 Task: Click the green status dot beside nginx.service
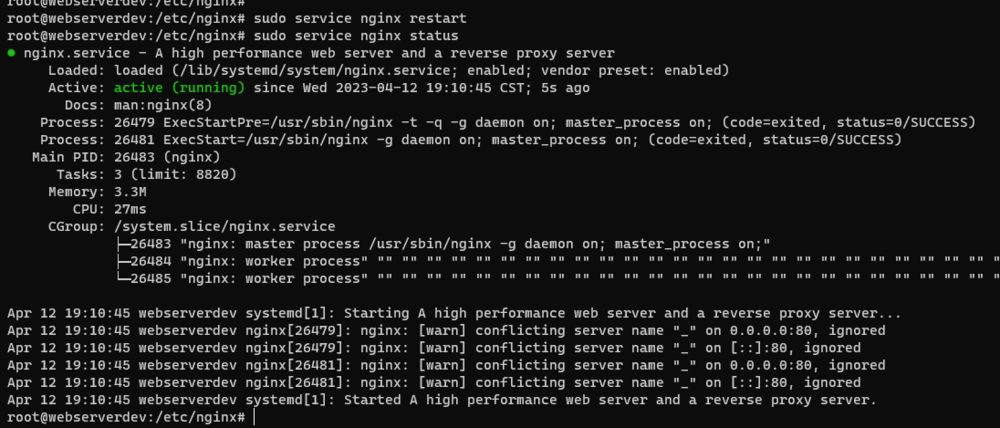pyautogui.click(x=10, y=52)
